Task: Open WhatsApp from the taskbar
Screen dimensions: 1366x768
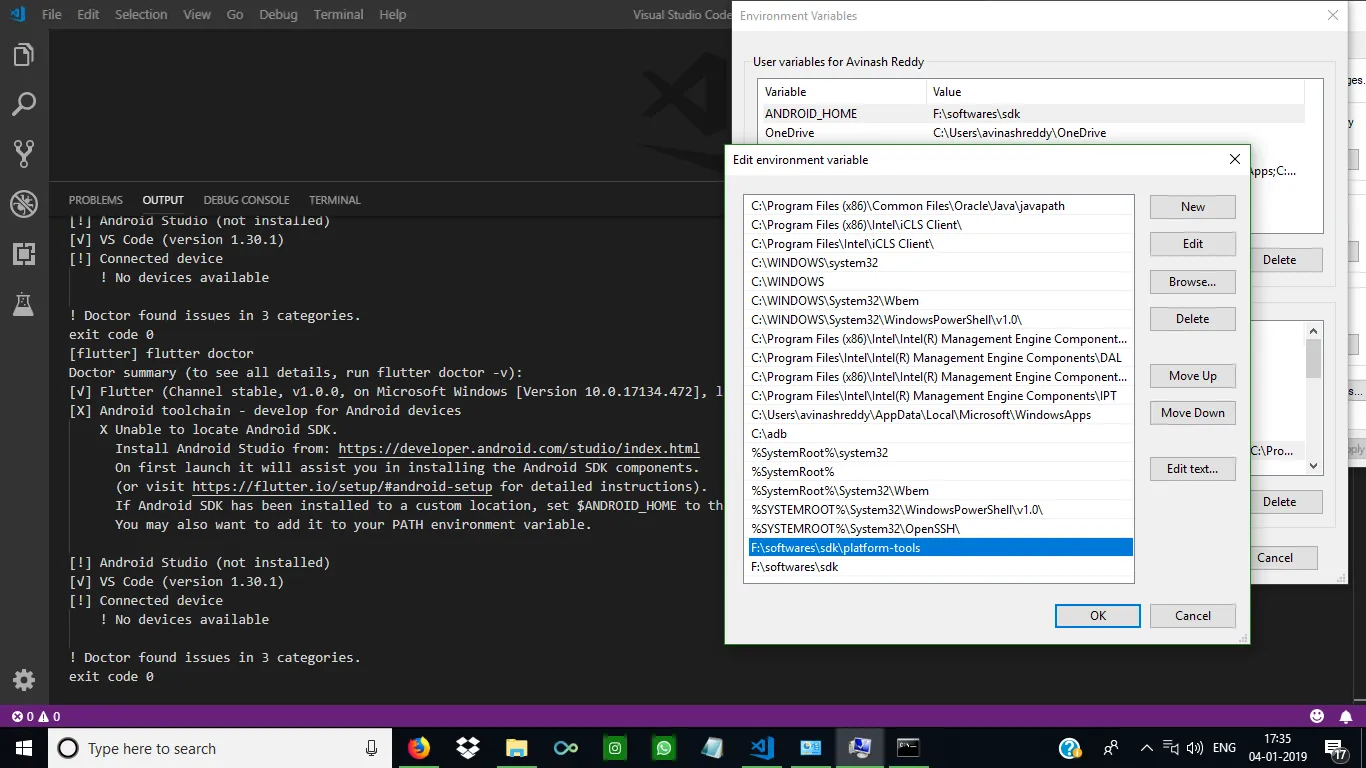Action: tap(664, 748)
